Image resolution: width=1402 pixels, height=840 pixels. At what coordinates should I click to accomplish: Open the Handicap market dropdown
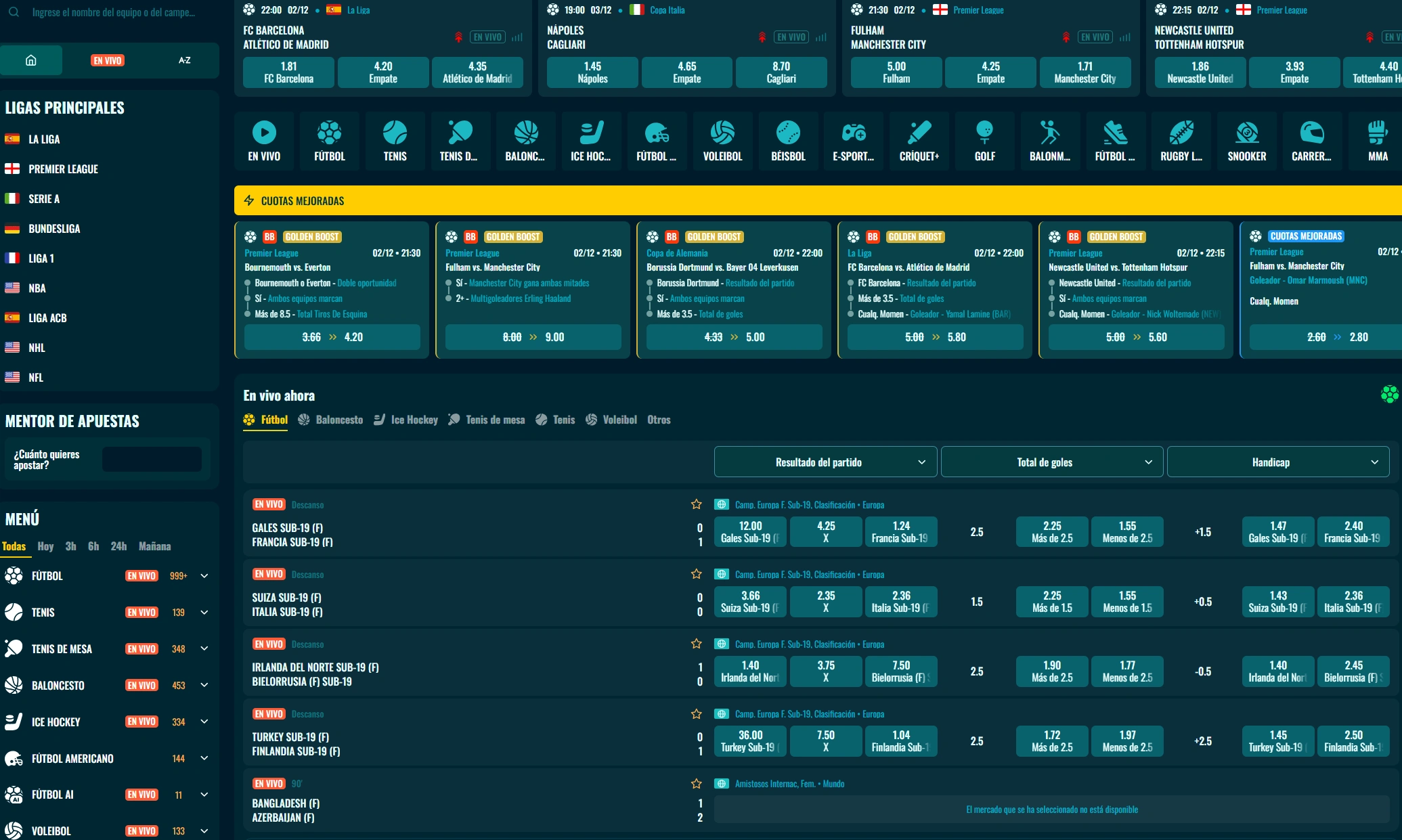click(1278, 462)
